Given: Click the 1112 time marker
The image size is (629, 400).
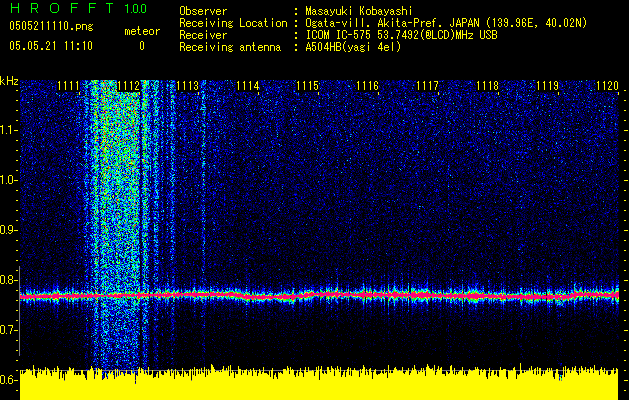Looking at the screenshot, I should click(x=128, y=86).
